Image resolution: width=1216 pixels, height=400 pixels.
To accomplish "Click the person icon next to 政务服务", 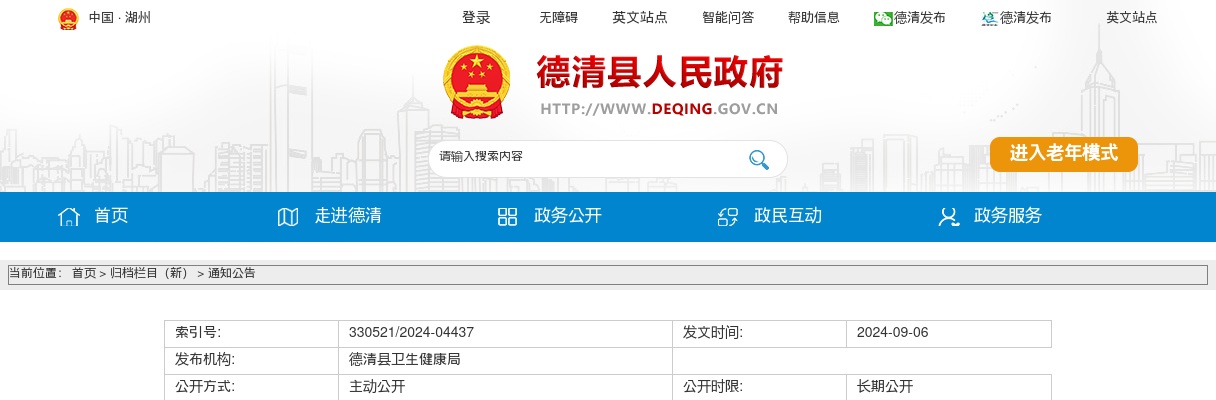I will [x=948, y=217].
